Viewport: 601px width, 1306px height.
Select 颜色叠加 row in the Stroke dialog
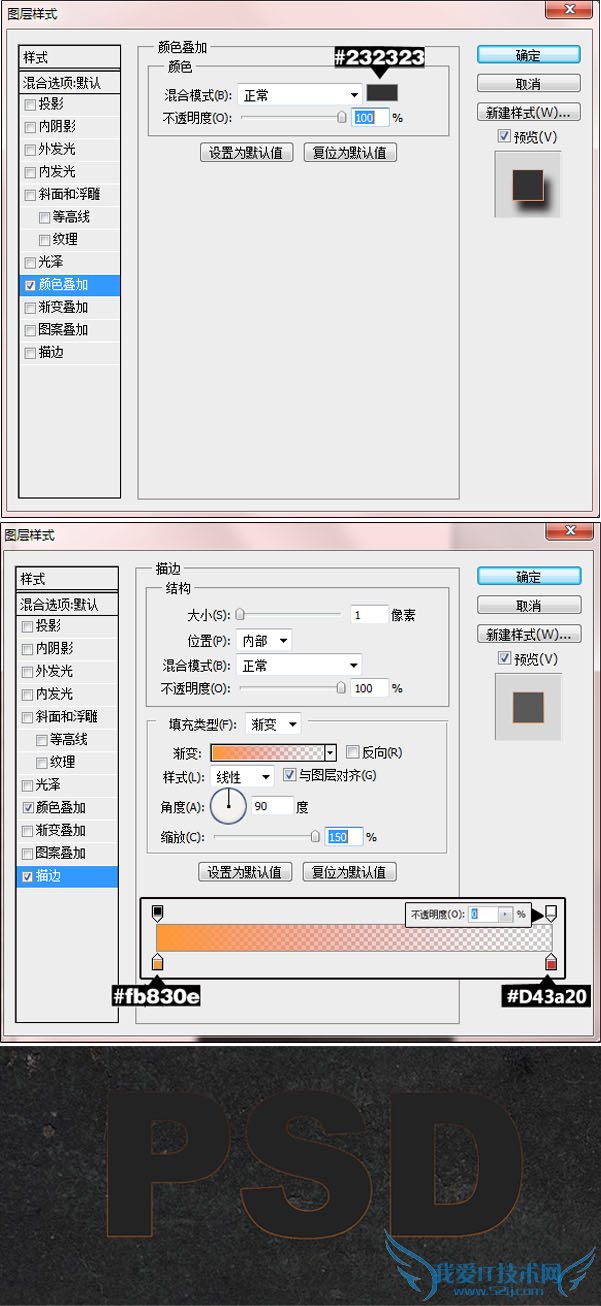click(68, 807)
